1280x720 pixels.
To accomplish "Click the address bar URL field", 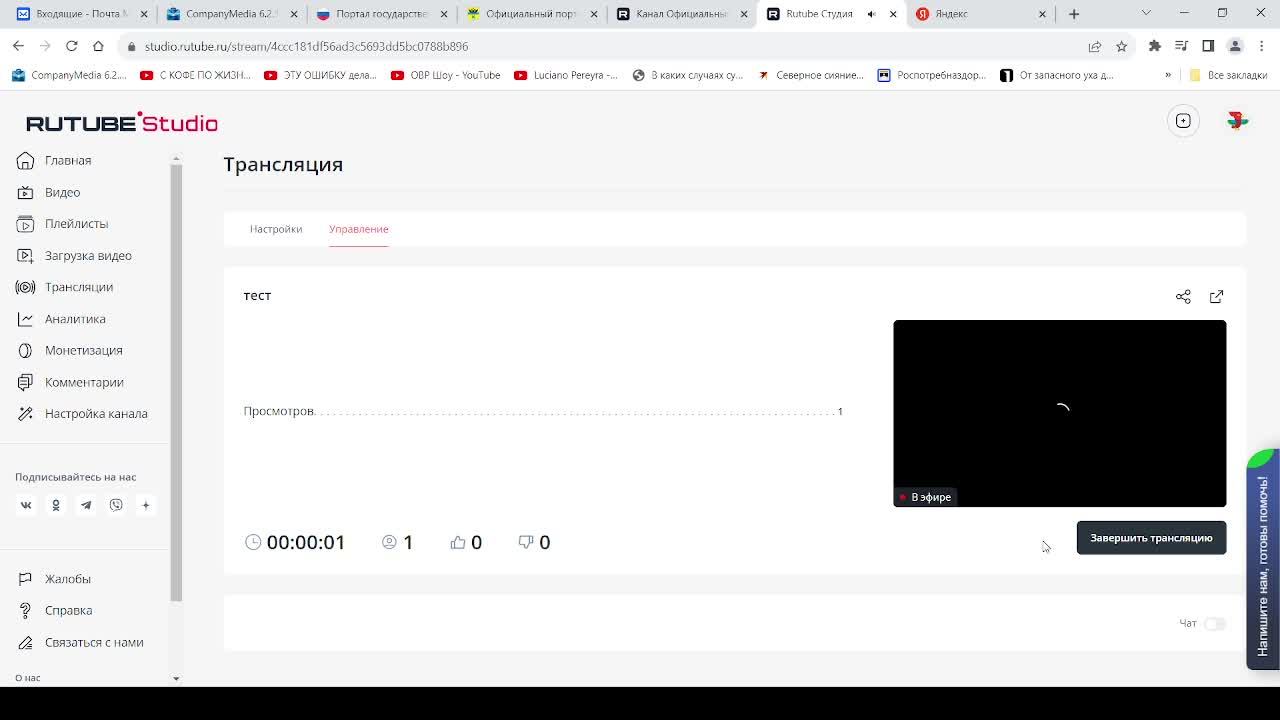I will click(600, 46).
